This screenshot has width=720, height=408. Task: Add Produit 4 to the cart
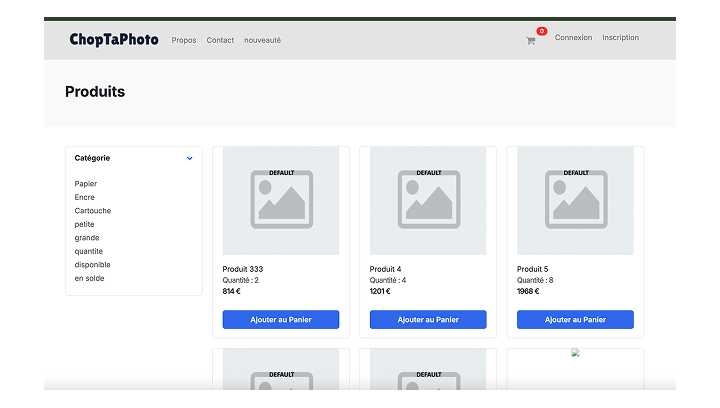(x=428, y=319)
